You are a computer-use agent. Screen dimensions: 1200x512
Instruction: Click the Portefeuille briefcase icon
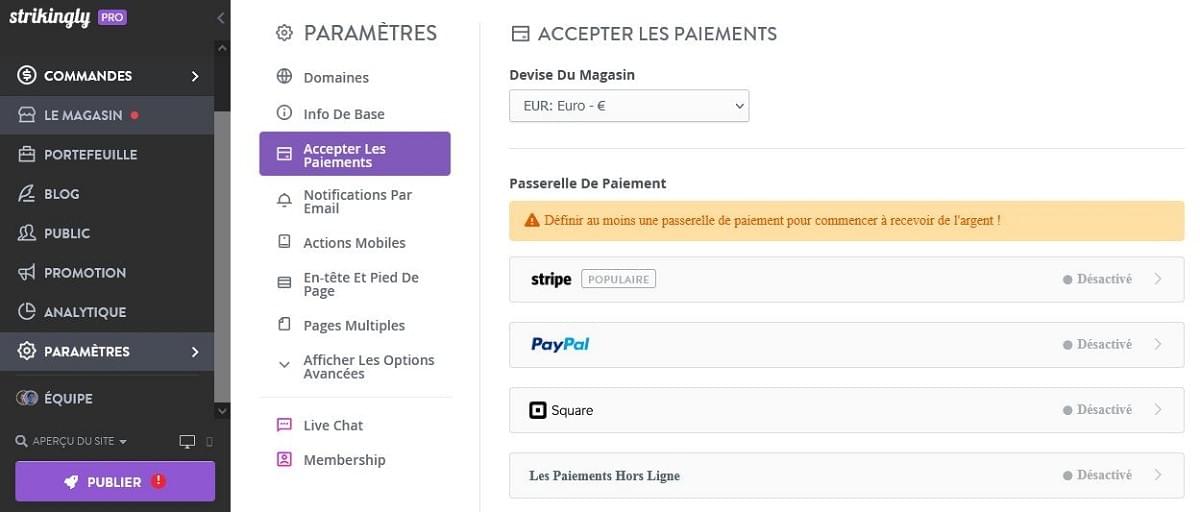coord(27,154)
